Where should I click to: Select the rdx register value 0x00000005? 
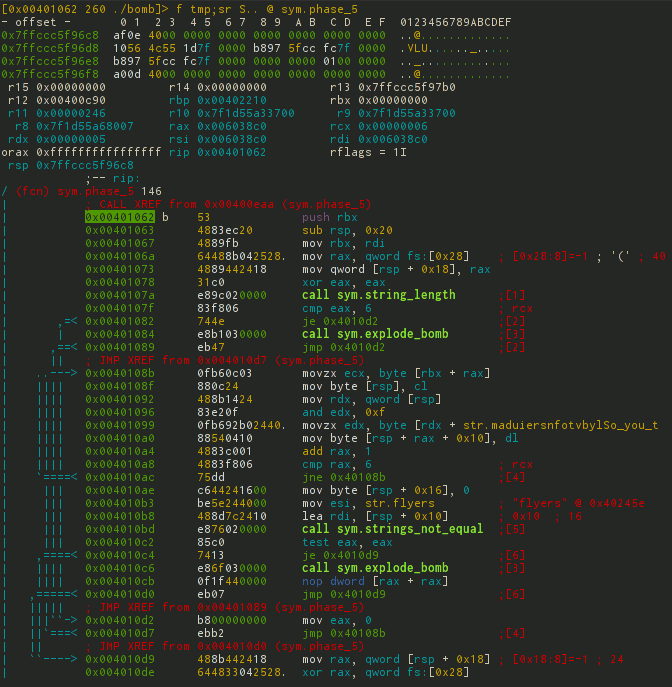[x=71, y=139]
